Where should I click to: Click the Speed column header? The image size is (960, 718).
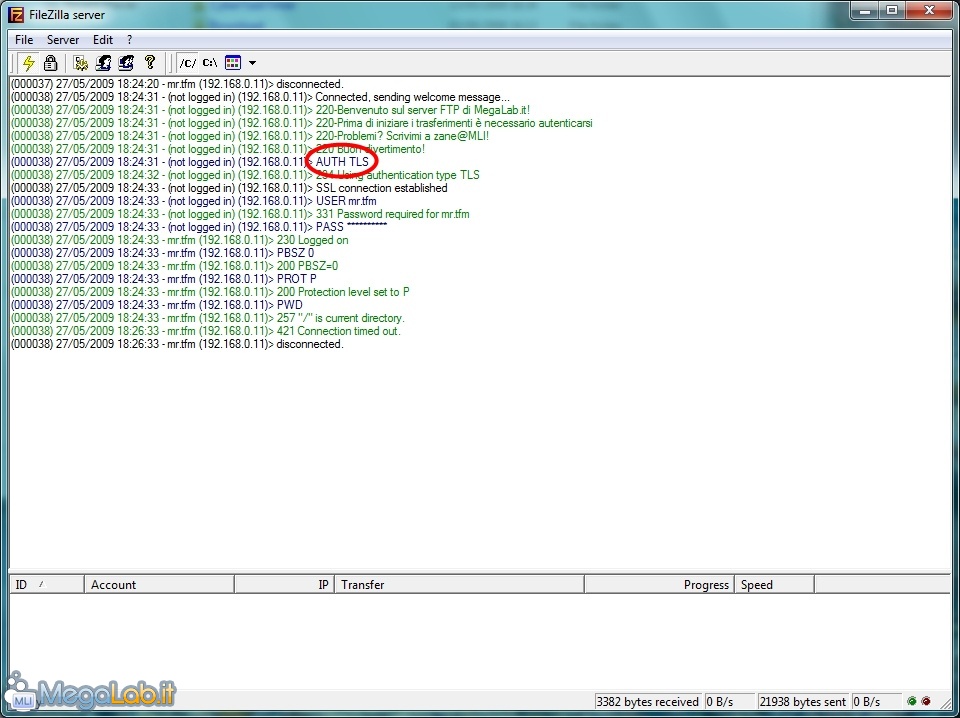(774, 585)
